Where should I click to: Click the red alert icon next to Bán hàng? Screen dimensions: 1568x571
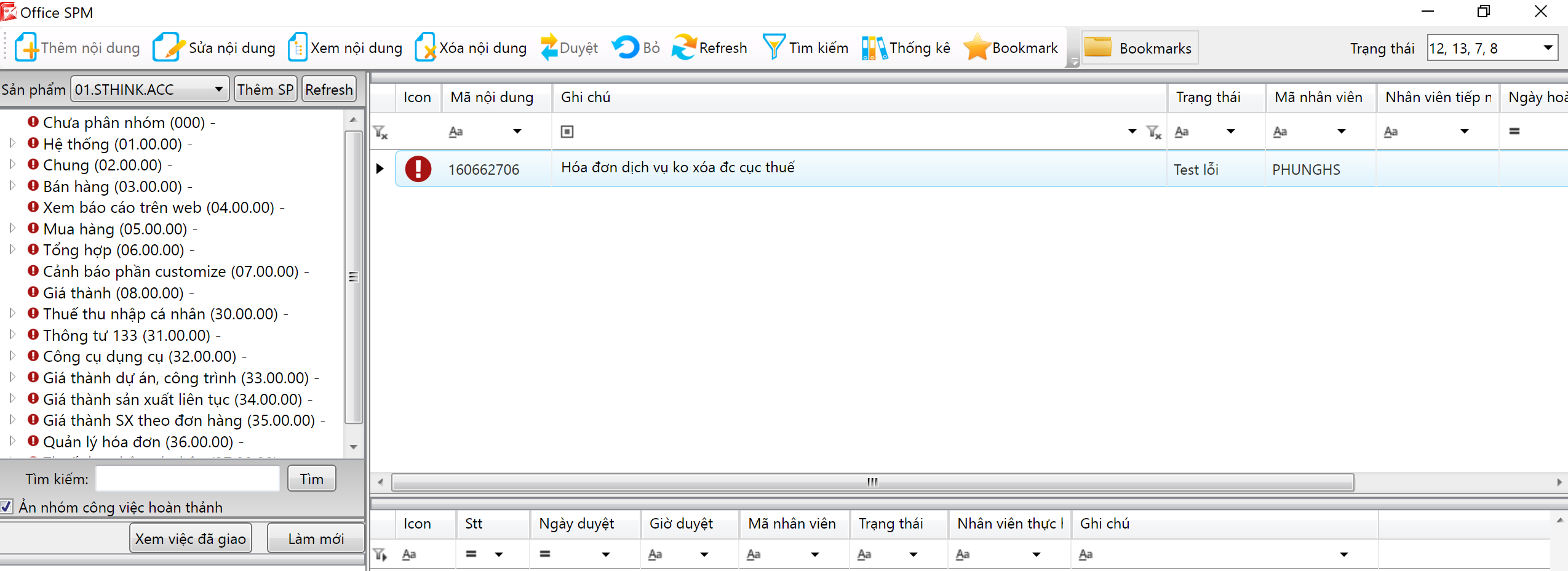[x=33, y=186]
